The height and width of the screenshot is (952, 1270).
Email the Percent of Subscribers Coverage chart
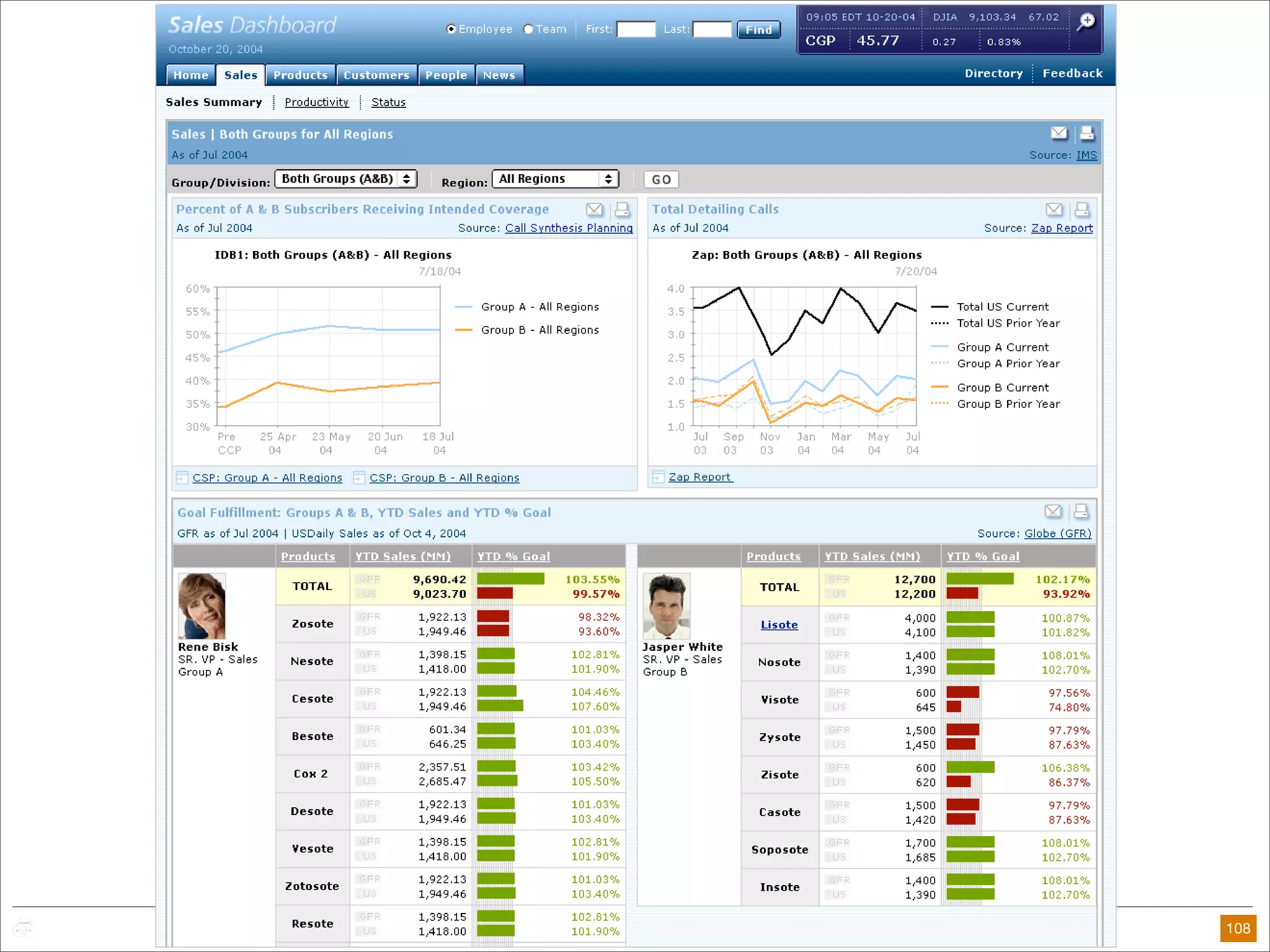(x=594, y=209)
